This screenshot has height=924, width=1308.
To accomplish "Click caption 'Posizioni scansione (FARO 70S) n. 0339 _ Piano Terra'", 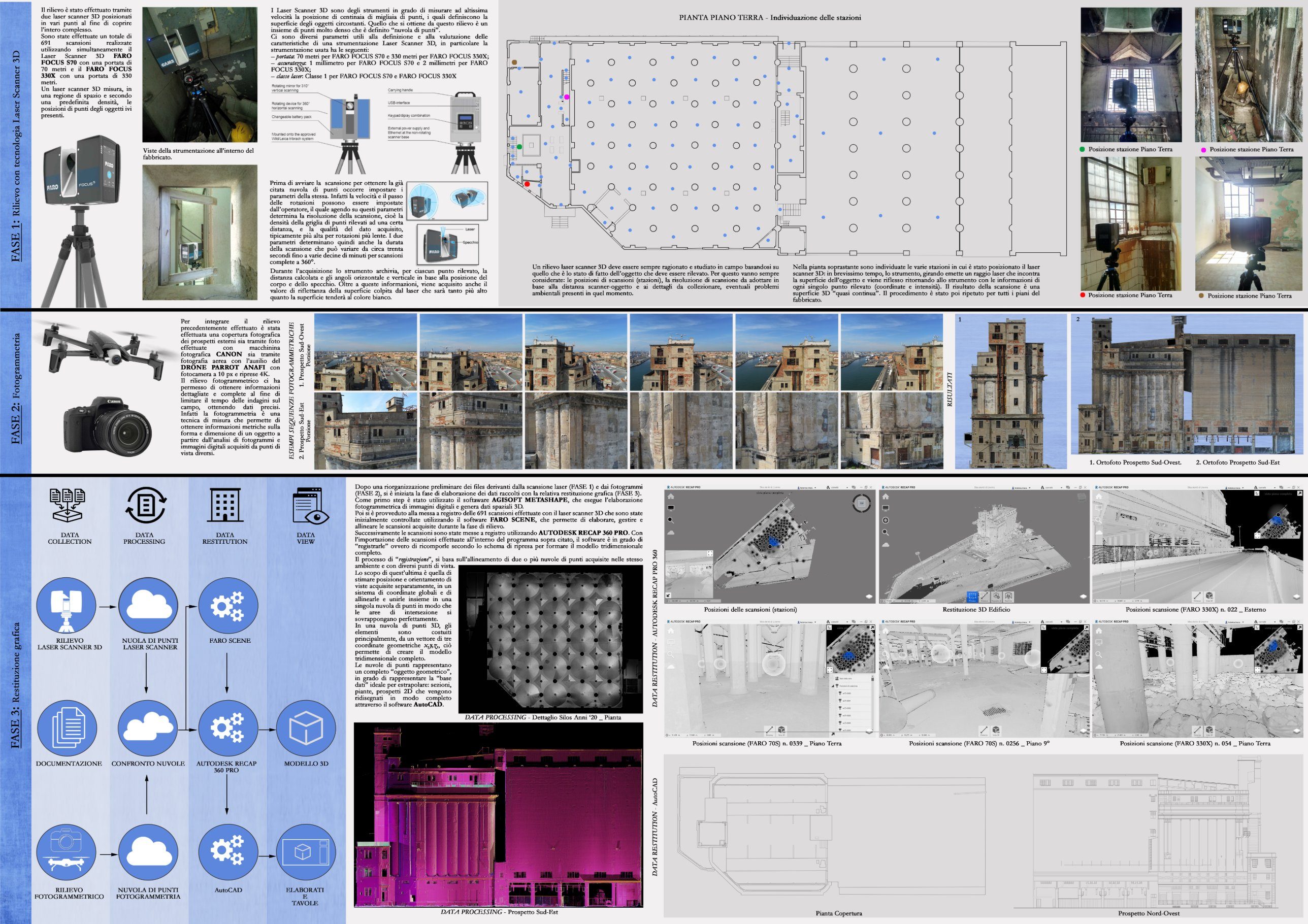I will (x=767, y=743).
